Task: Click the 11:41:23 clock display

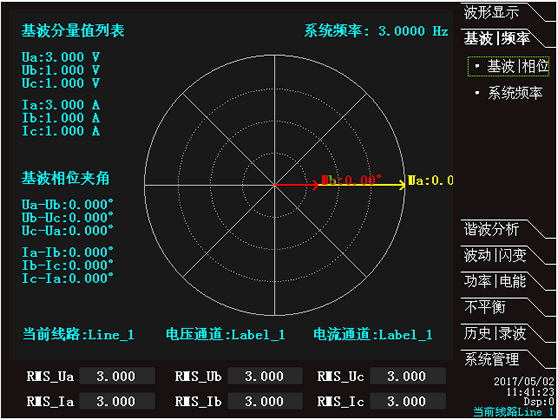Action: pos(530,392)
